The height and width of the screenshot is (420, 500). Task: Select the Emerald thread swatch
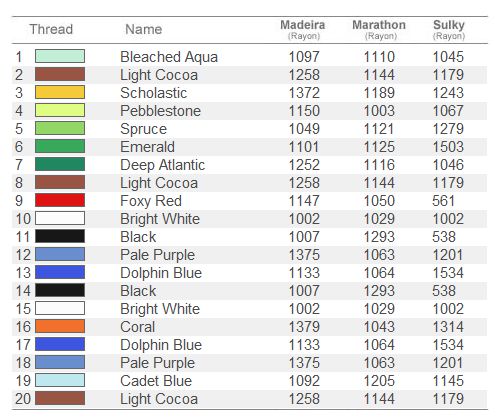coord(60,146)
